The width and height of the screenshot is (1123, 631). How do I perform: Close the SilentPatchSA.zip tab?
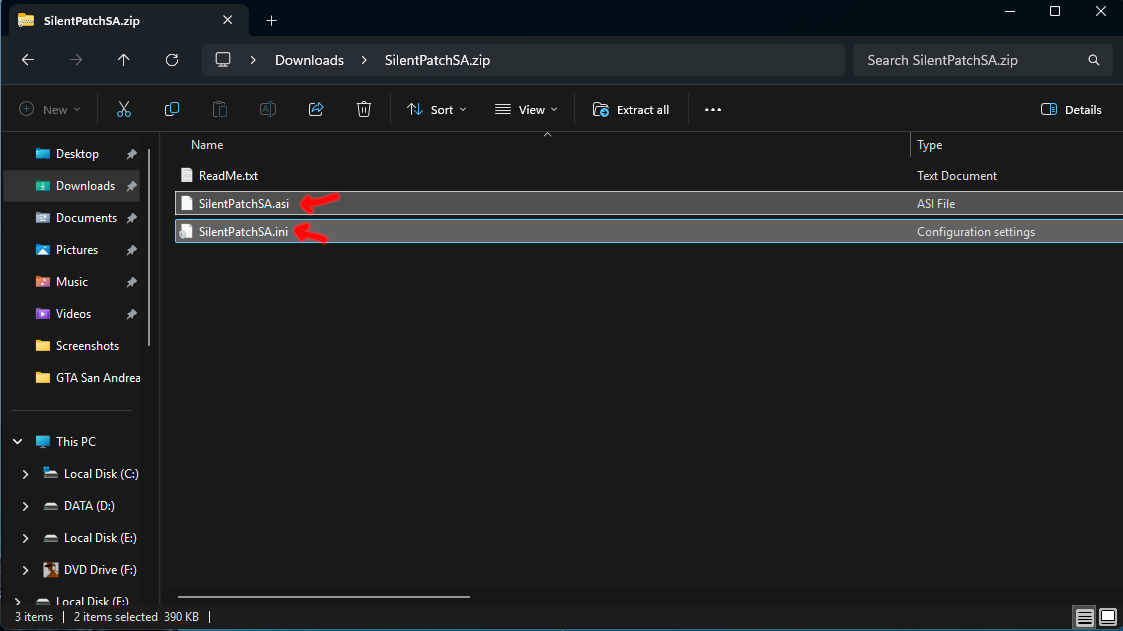[228, 20]
